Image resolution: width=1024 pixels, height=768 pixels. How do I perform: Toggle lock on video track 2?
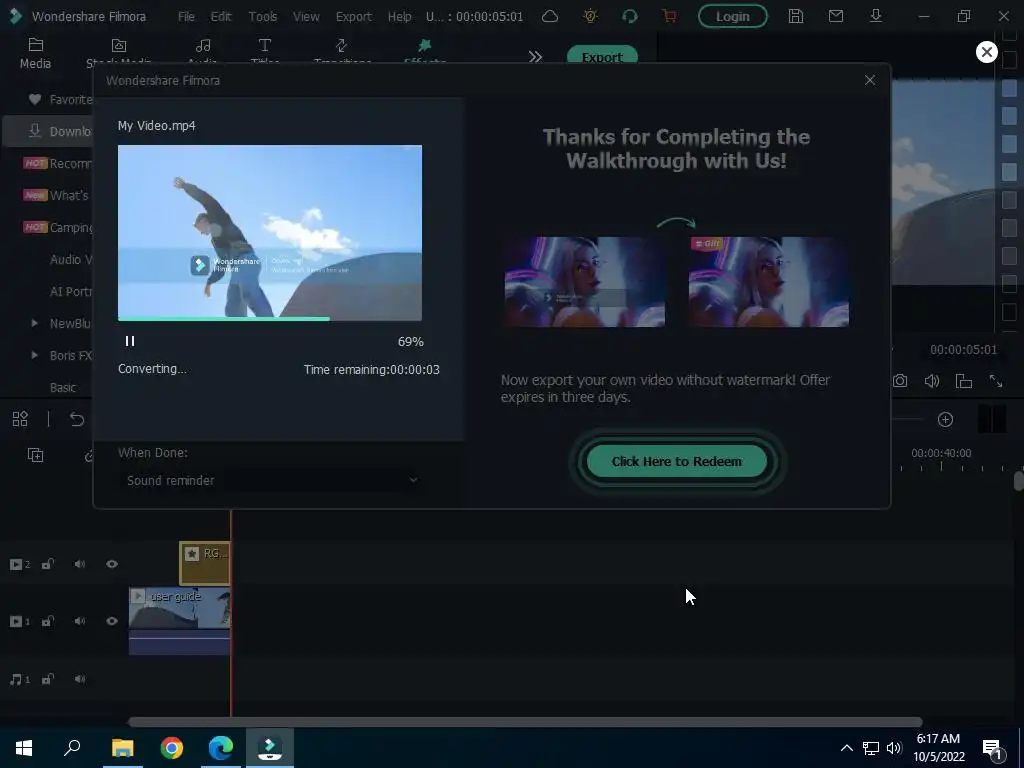tap(48, 564)
